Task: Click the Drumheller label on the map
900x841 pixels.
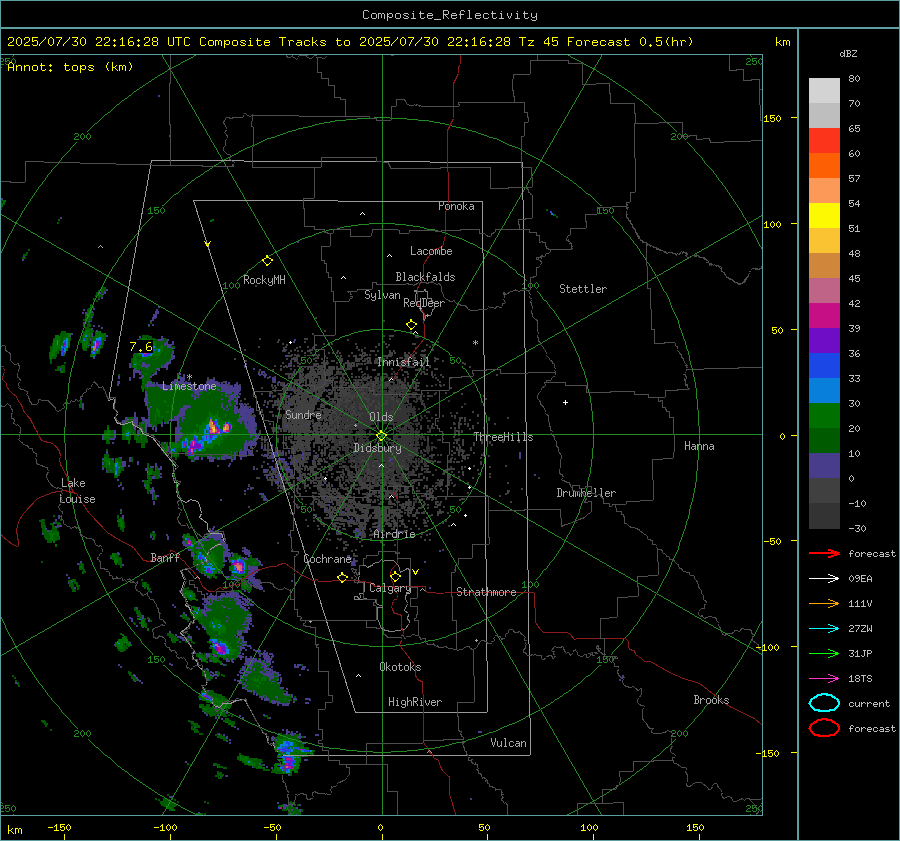Action: pyautogui.click(x=586, y=493)
